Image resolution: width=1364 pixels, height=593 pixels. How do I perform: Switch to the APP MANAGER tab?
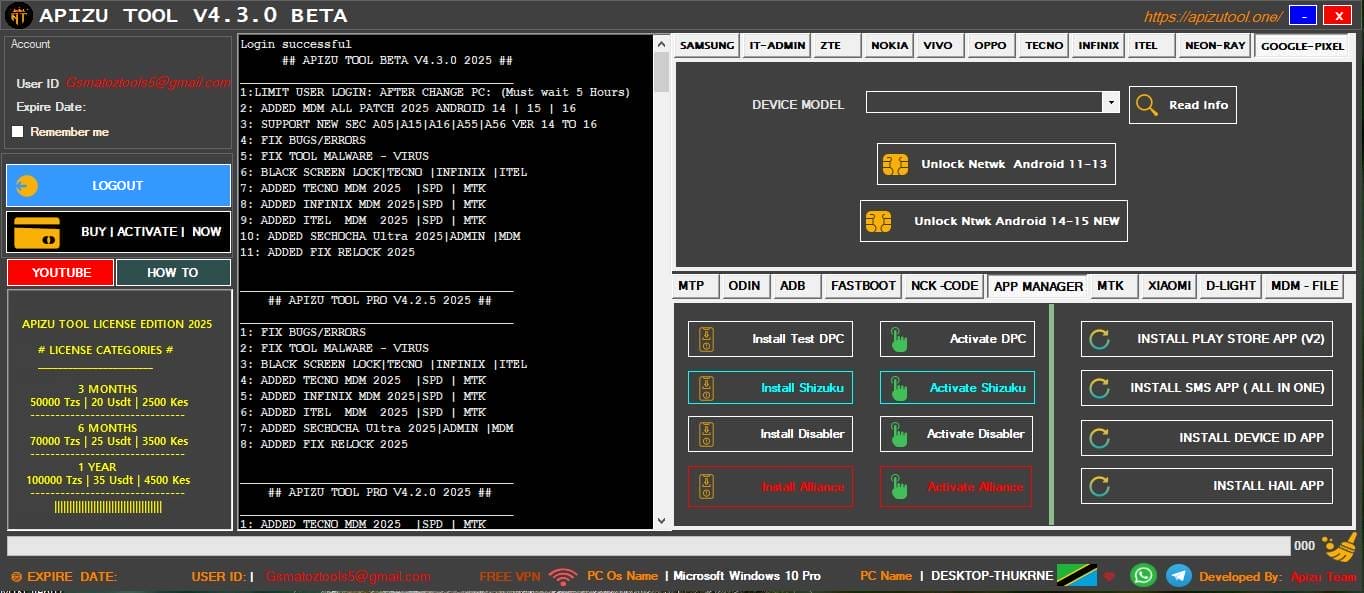coord(1038,286)
